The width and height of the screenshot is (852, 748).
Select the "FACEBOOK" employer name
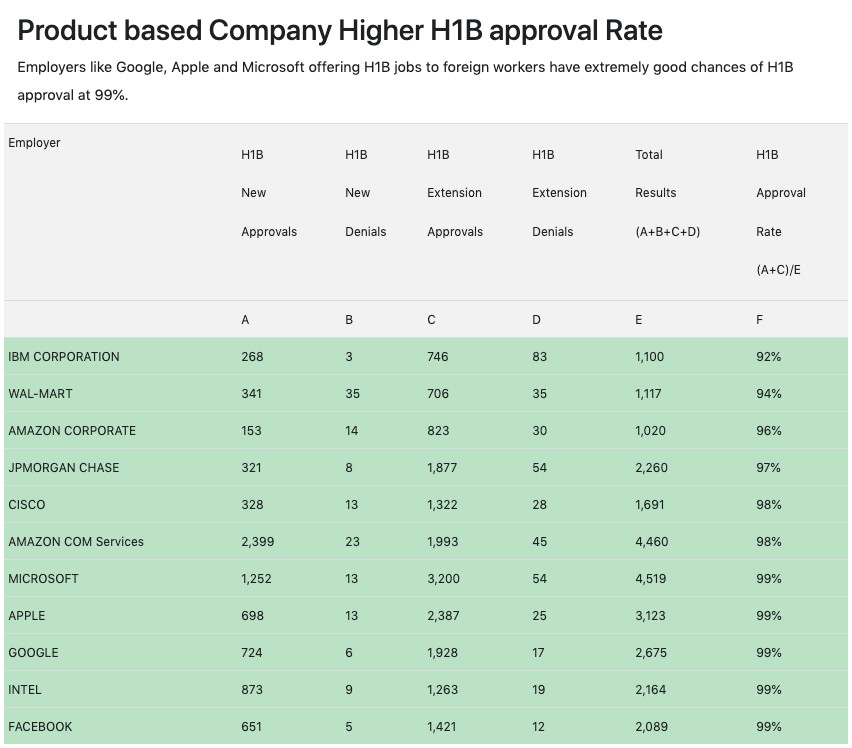click(40, 726)
